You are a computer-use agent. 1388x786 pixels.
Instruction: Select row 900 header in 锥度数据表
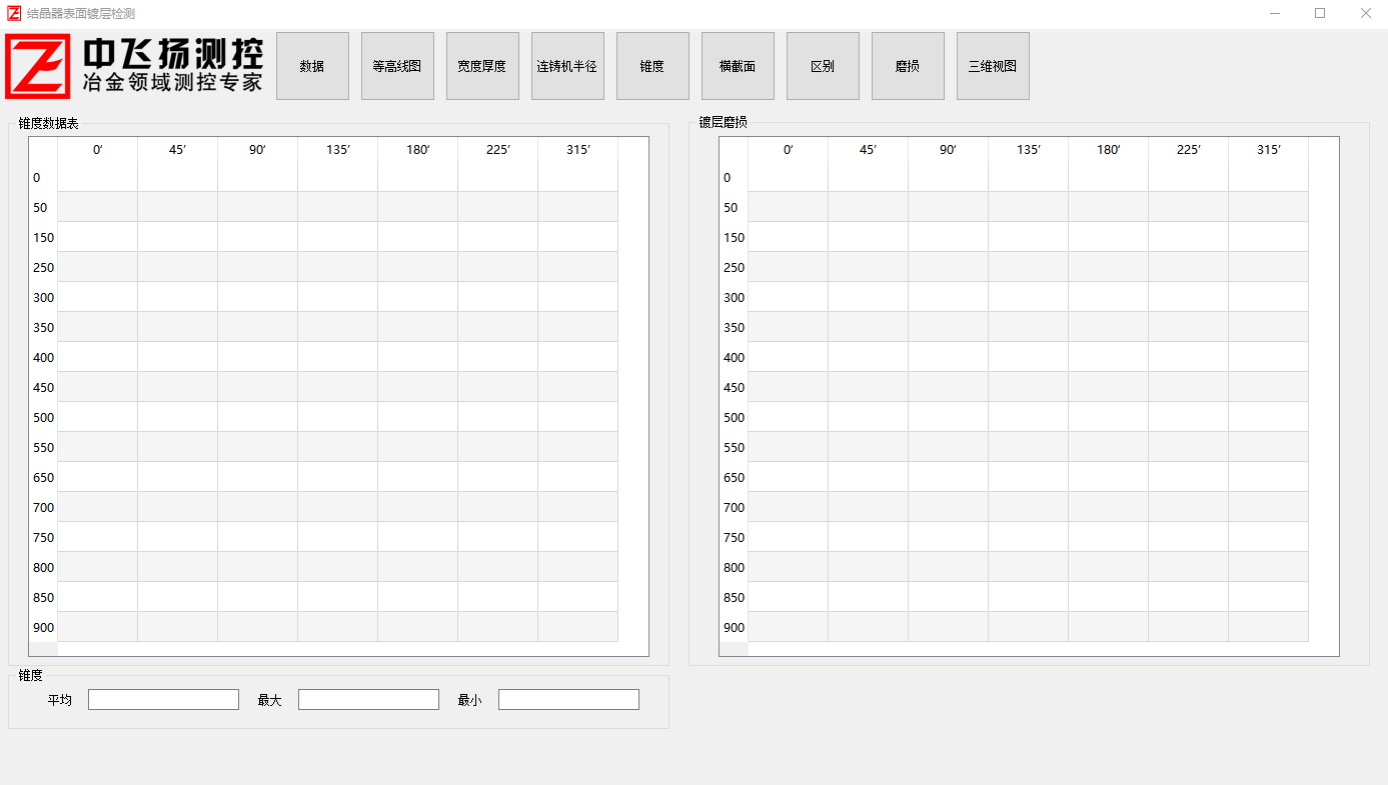(x=43, y=627)
